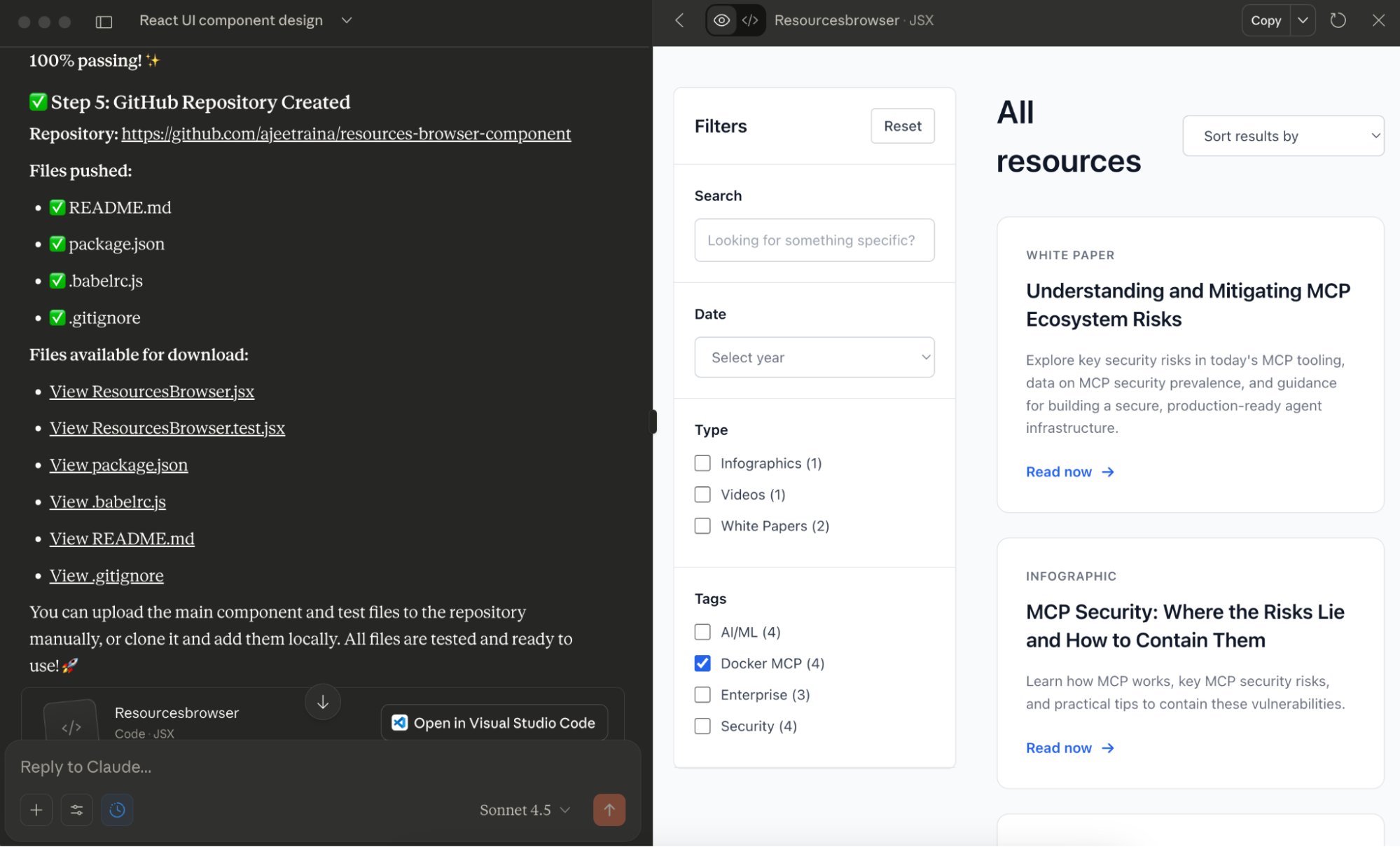Viewport: 1400px width, 847px height.
Task: Enable the Security tag checkbox
Action: pos(702,727)
